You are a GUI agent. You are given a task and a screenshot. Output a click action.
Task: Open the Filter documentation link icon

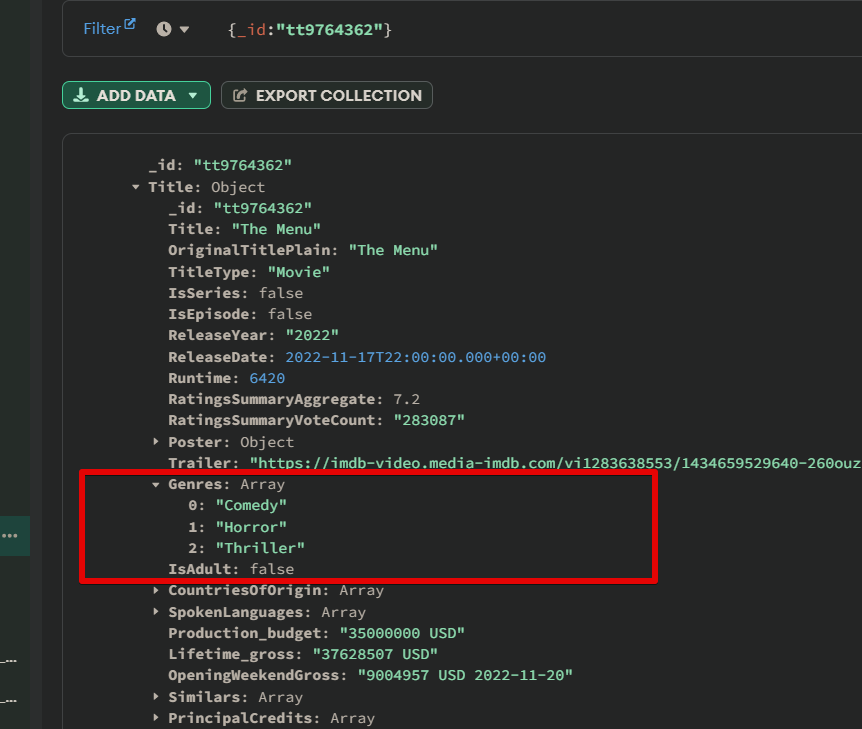click(129, 25)
